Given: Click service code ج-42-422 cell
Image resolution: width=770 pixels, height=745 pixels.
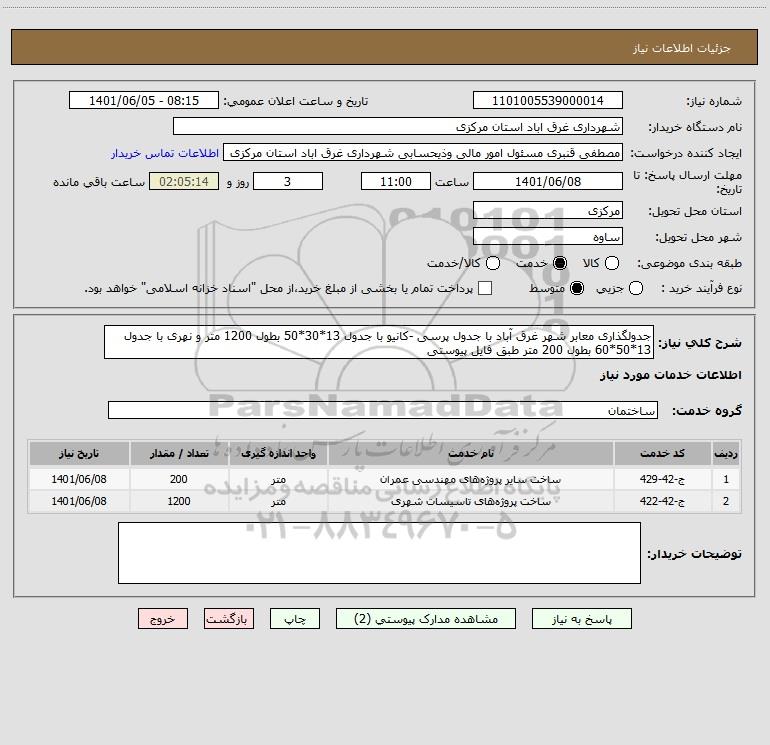Looking at the screenshot, I should click(x=662, y=501).
